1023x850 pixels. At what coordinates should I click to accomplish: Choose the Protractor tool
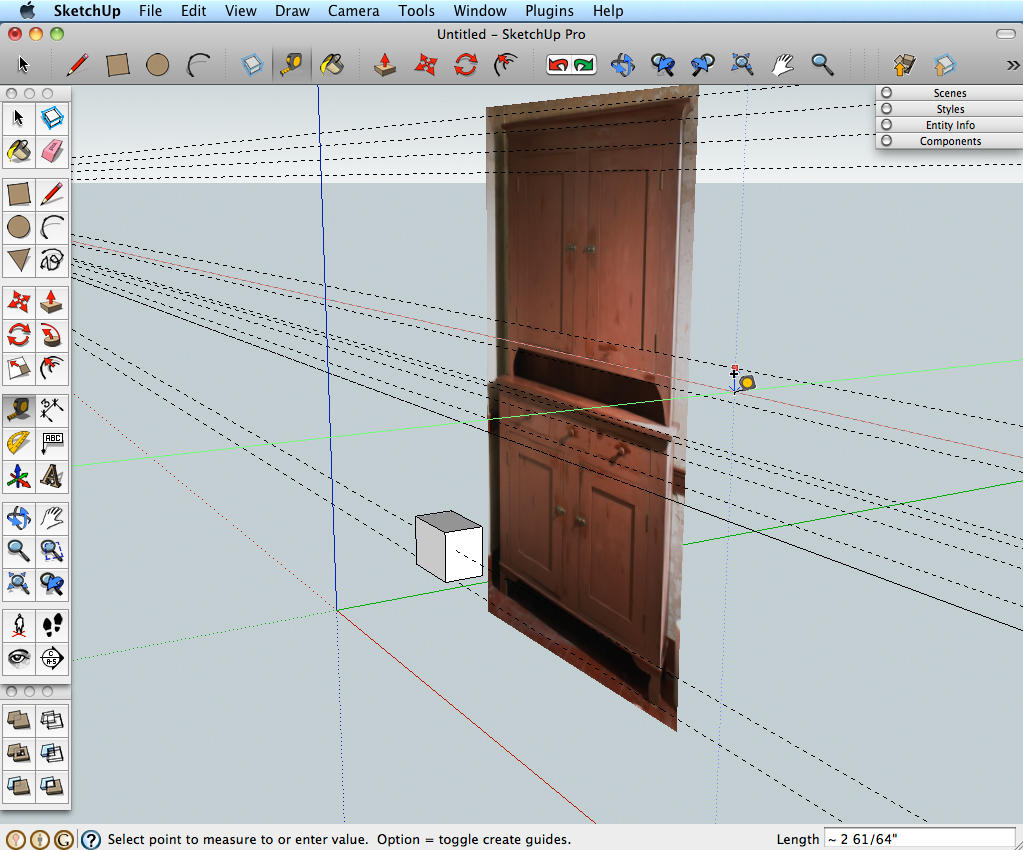(18, 442)
